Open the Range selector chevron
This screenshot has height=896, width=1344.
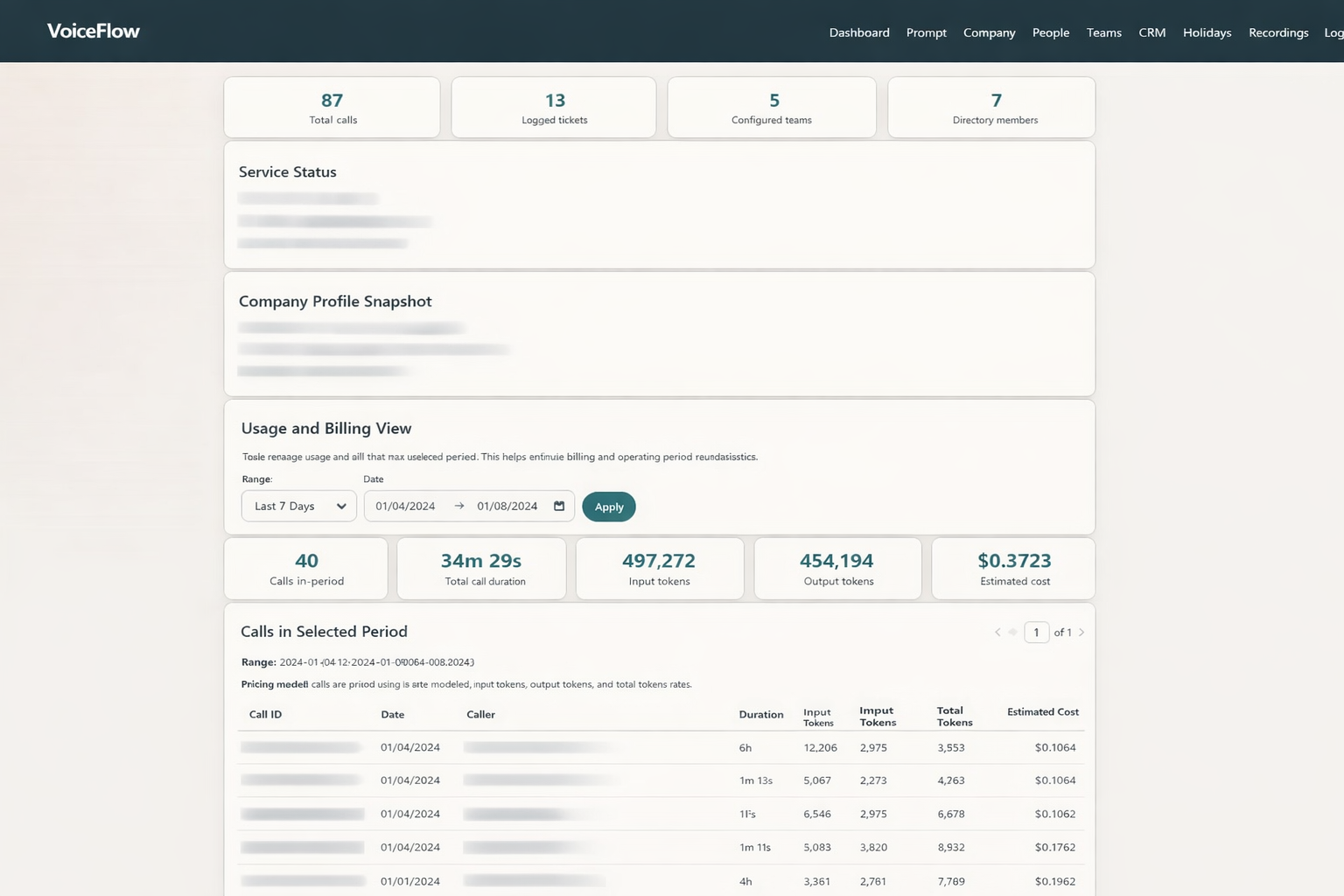[342, 506]
